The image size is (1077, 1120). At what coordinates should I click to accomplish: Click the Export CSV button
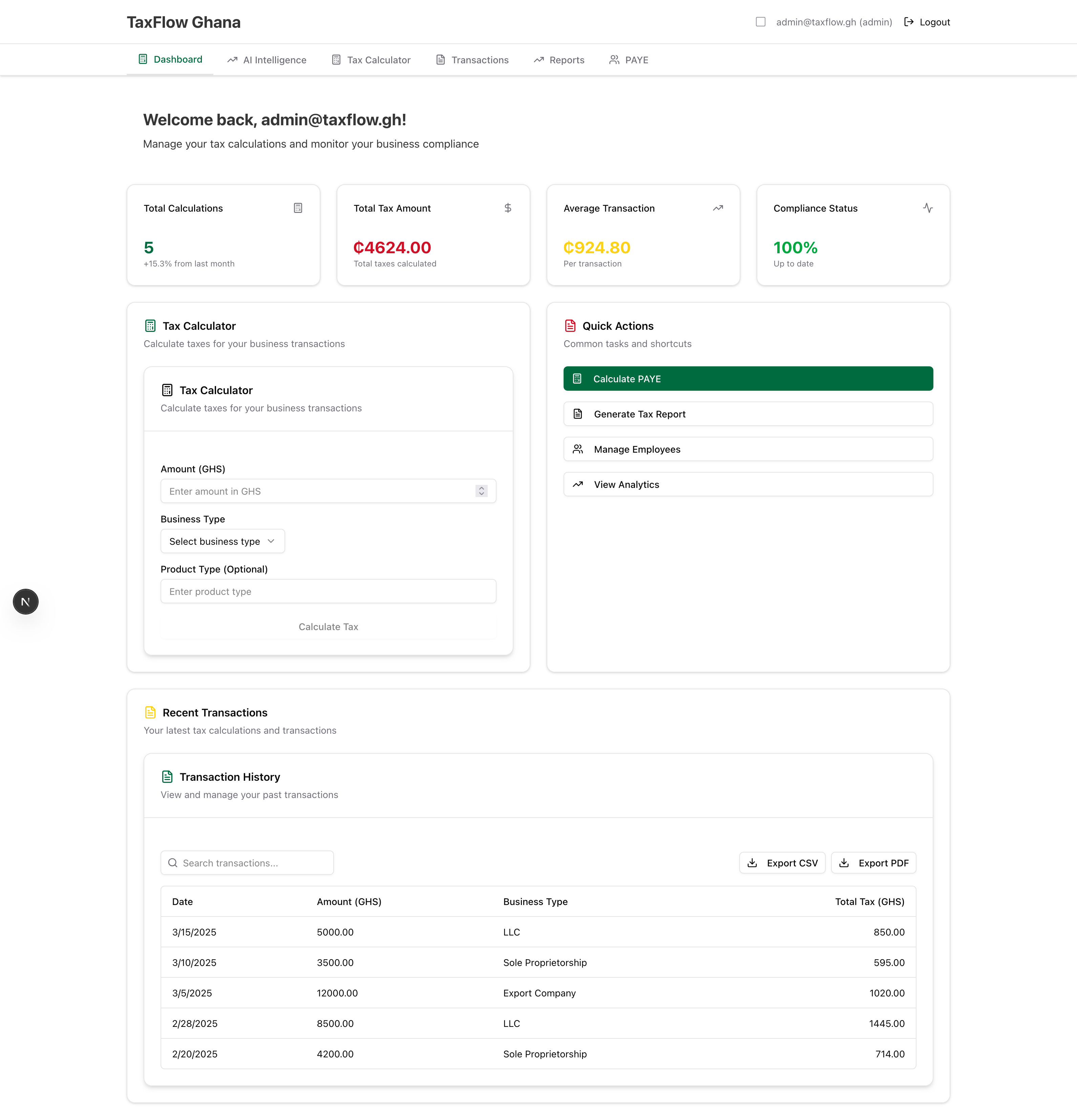[782, 863]
